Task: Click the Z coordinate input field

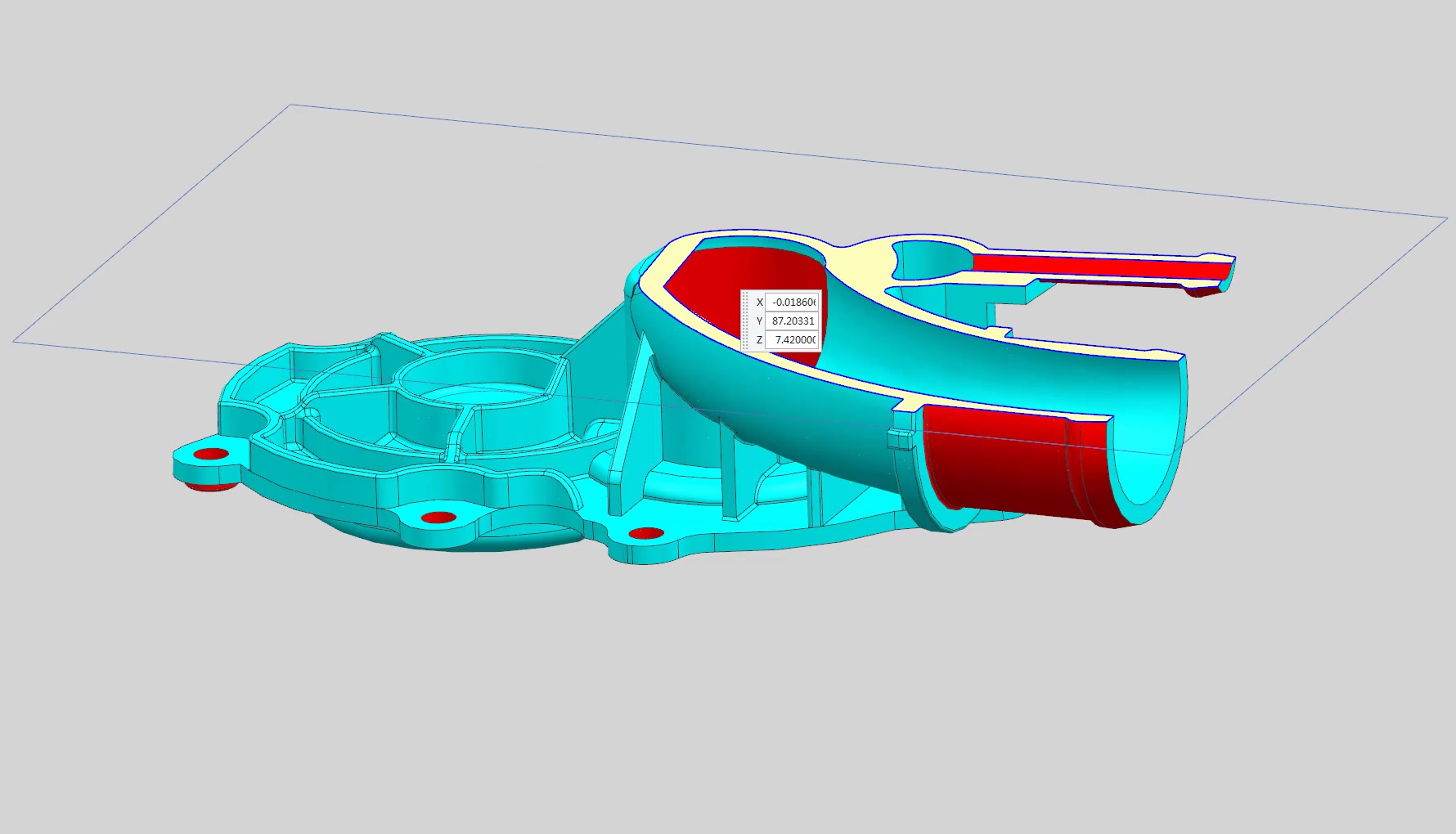Action: click(x=792, y=339)
